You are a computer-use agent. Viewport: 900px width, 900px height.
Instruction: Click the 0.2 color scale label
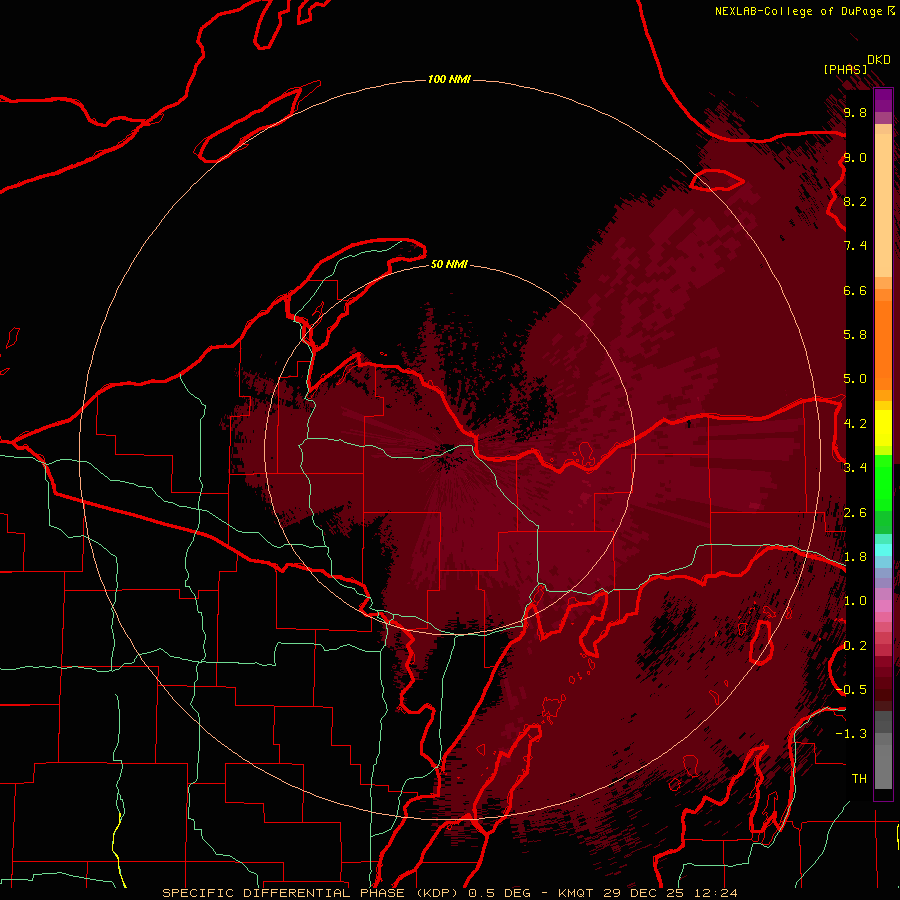pos(855,646)
